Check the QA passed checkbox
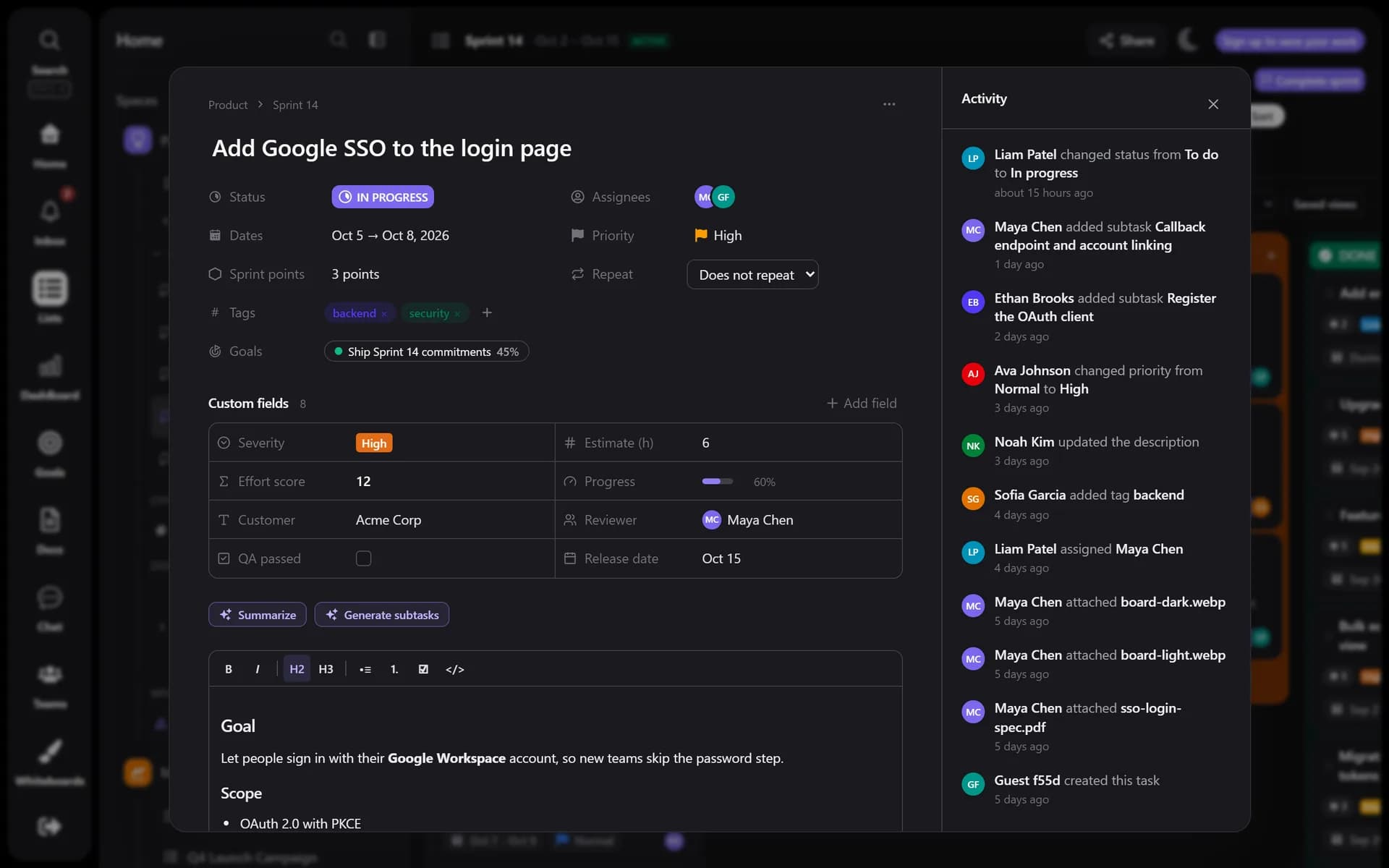This screenshot has width=1389, height=868. pyautogui.click(x=363, y=558)
